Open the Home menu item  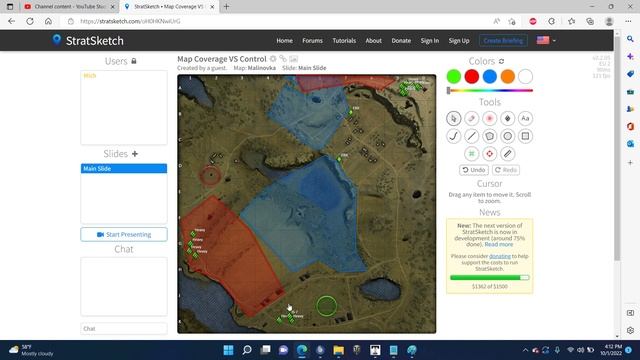coord(284,41)
